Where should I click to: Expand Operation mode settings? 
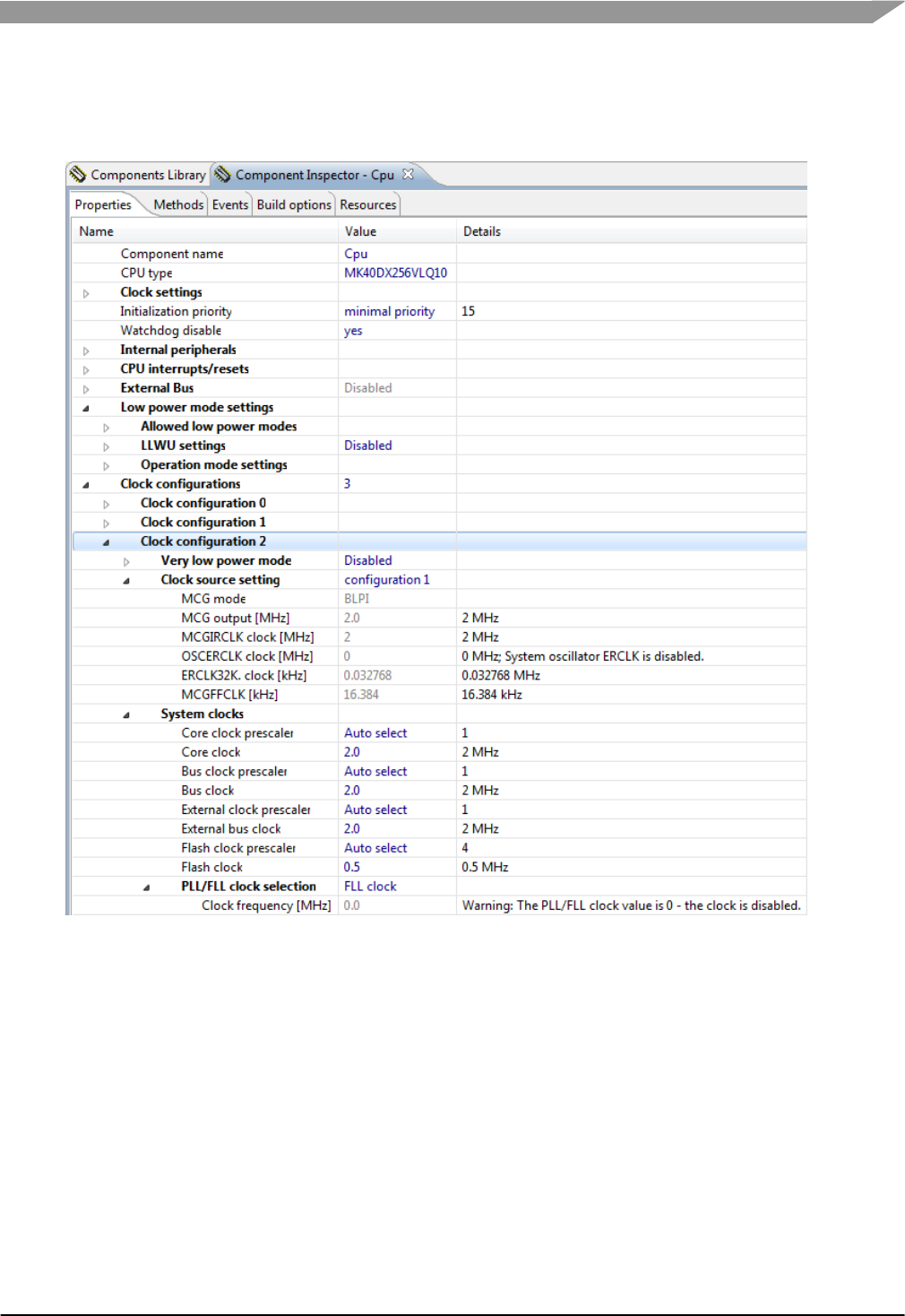click(x=106, y=465)
